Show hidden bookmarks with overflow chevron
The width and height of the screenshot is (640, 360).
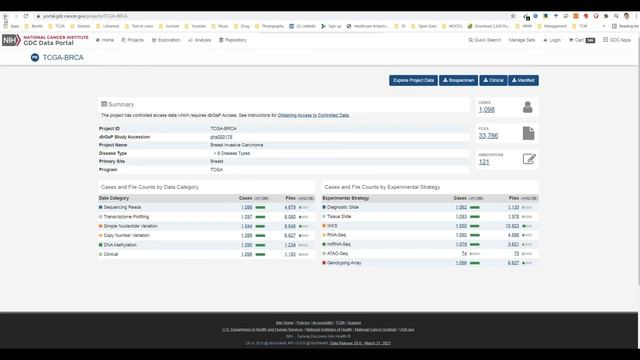tap(604, 26)
